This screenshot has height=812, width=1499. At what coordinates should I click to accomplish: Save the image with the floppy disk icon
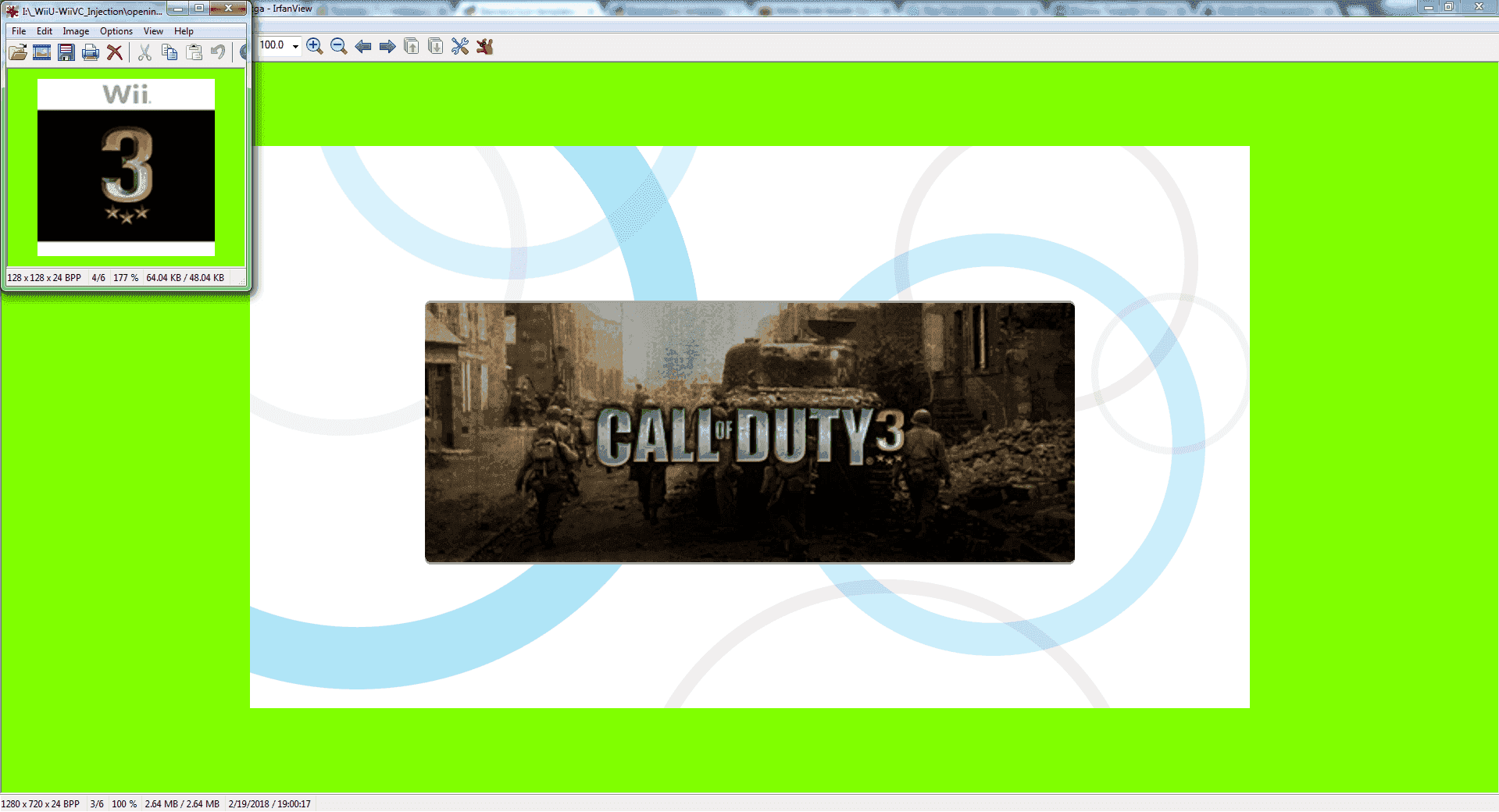click(66, 52)
